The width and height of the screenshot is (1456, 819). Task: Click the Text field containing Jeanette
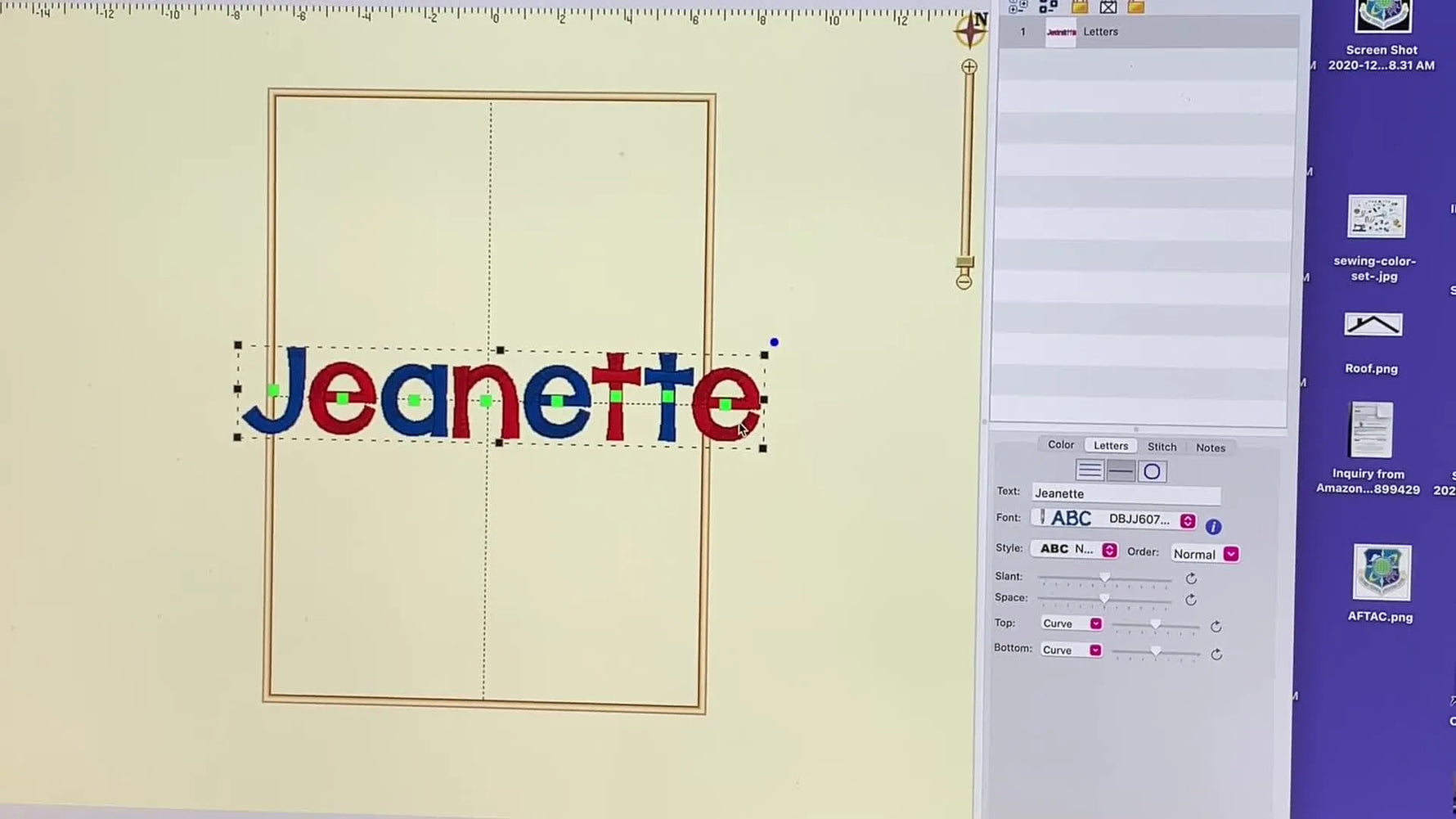tap(1126, 493)
